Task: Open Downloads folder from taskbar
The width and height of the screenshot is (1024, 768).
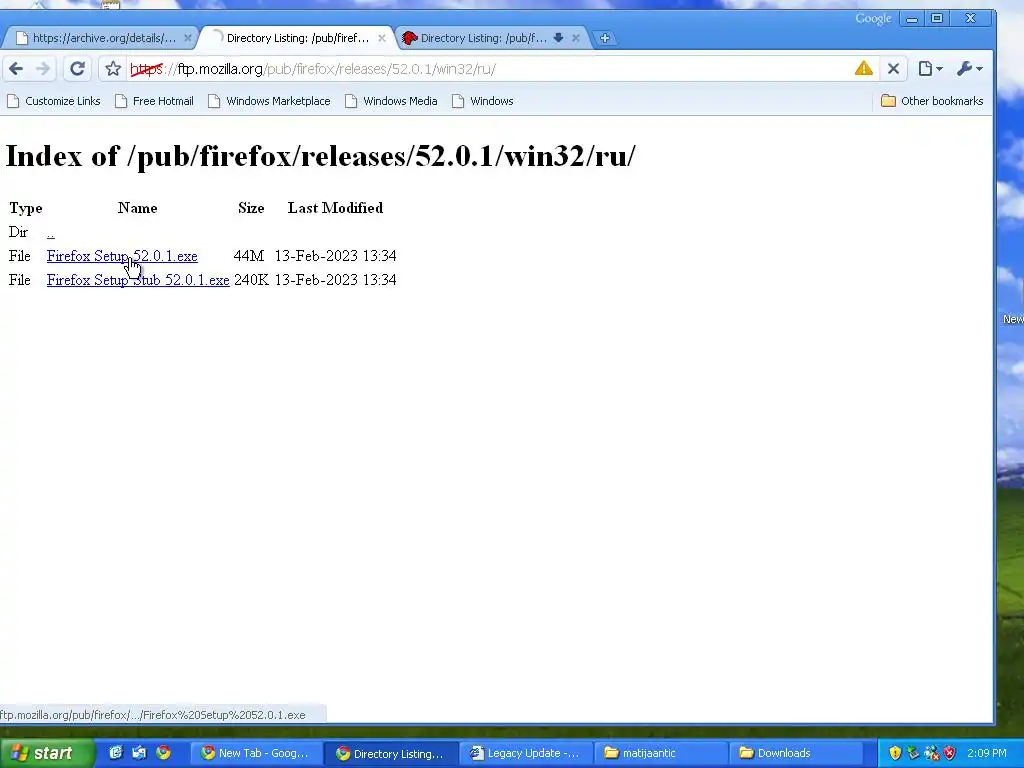Action: [795, 753]
